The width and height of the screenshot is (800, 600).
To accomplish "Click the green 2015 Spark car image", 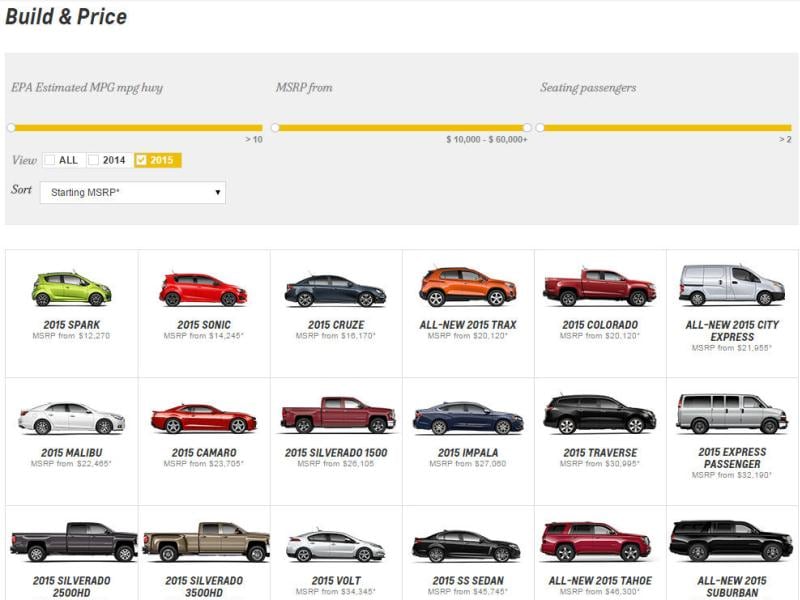I will click(x=71, y=289).
